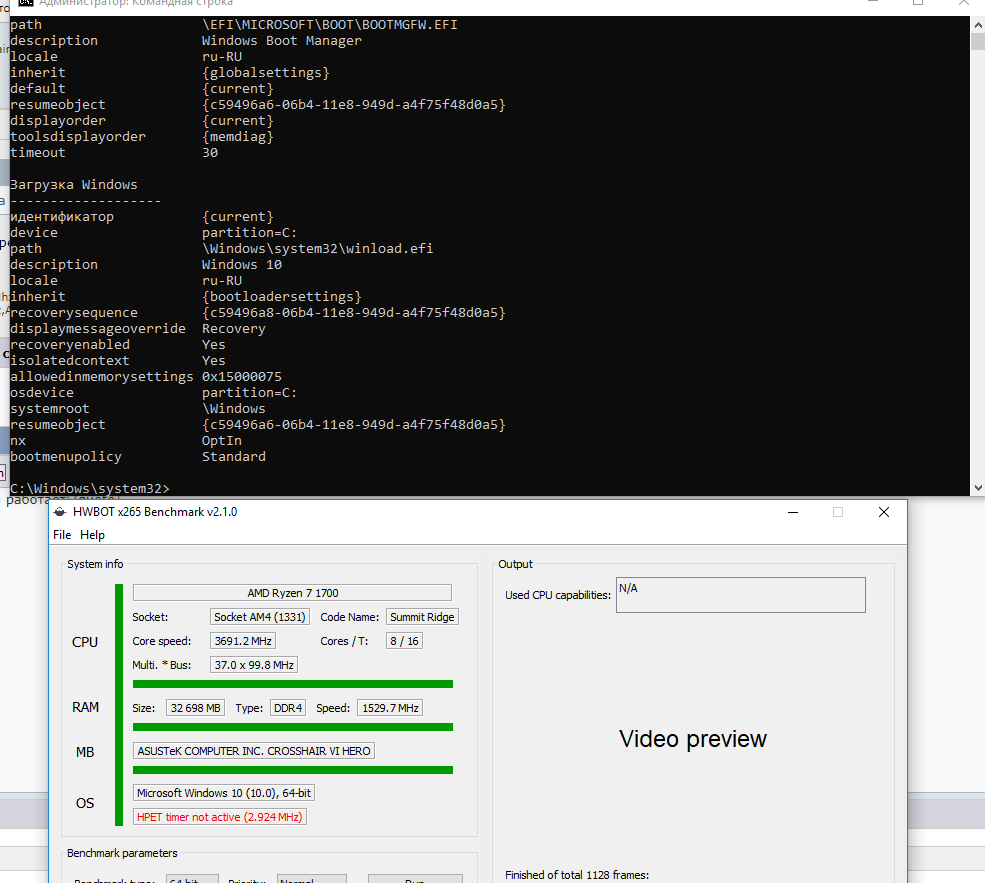
Task: Click the bootmenupolicy Standard value
Action: pos(234,457)
